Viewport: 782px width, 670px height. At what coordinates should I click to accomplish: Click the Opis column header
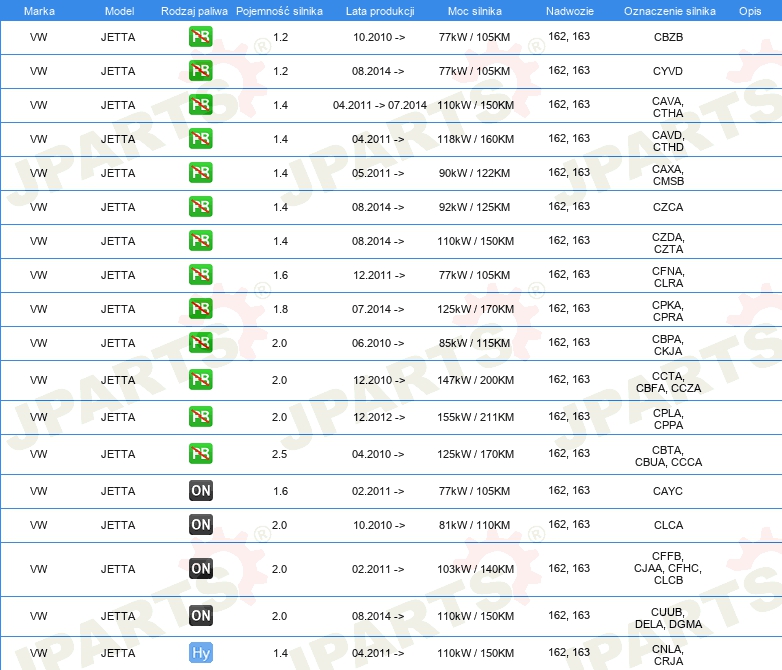click(x=750, y=11)
